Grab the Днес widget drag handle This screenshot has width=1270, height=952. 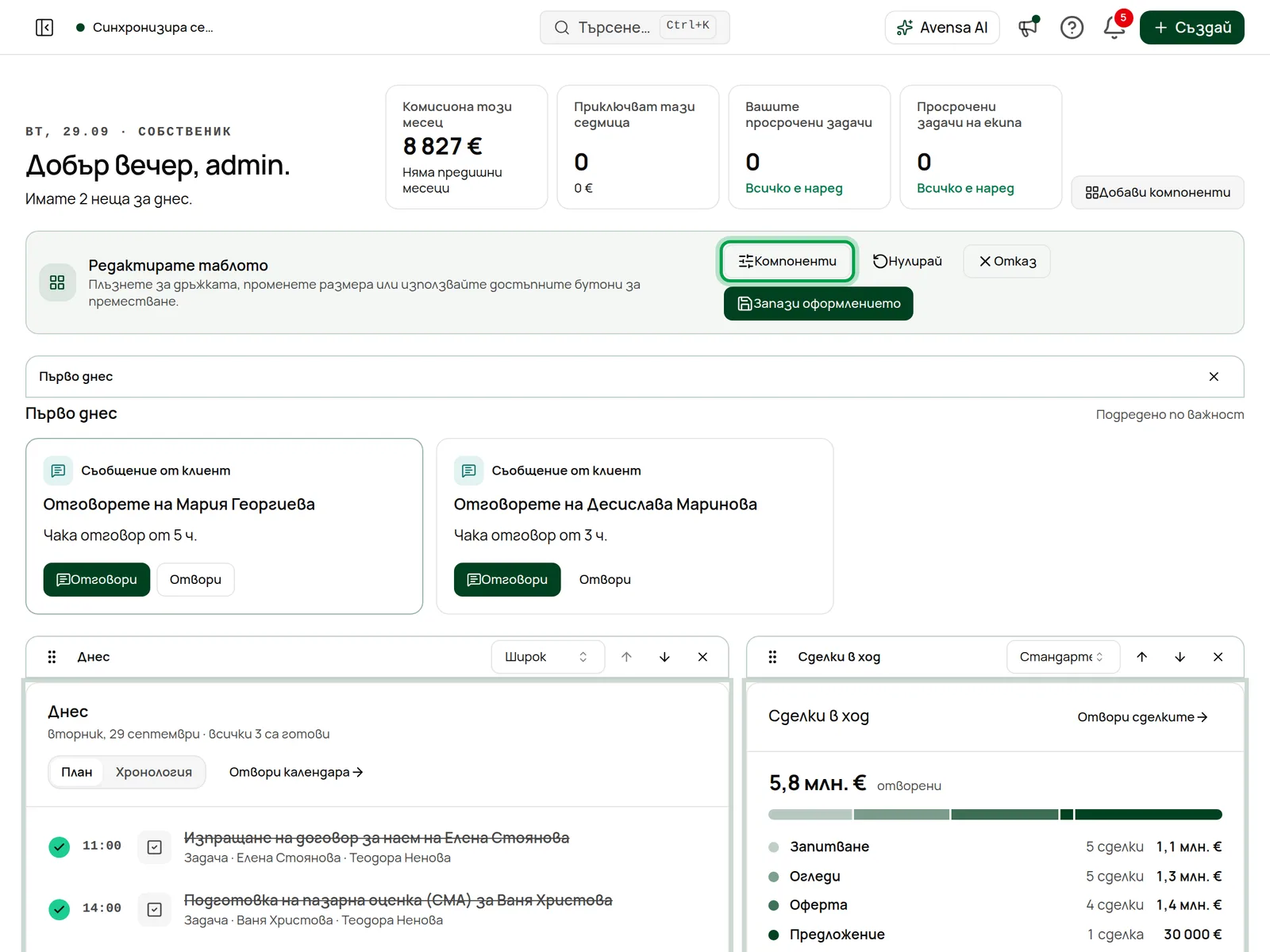pyautogui.click(x=52, y=657)
